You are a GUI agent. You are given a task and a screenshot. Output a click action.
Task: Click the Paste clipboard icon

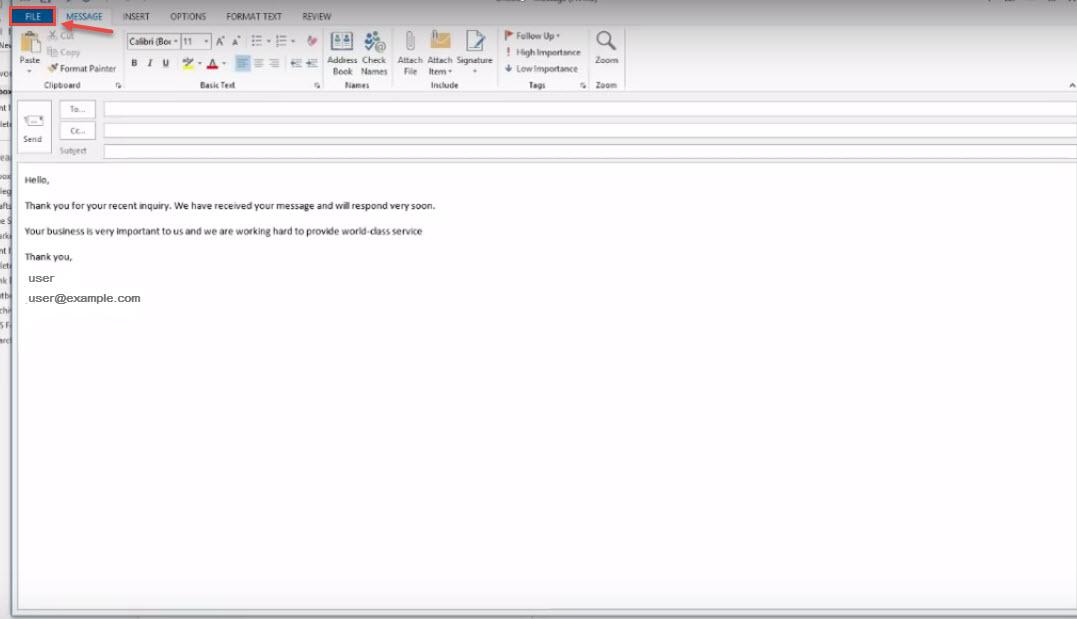click(x=30, y=43)
